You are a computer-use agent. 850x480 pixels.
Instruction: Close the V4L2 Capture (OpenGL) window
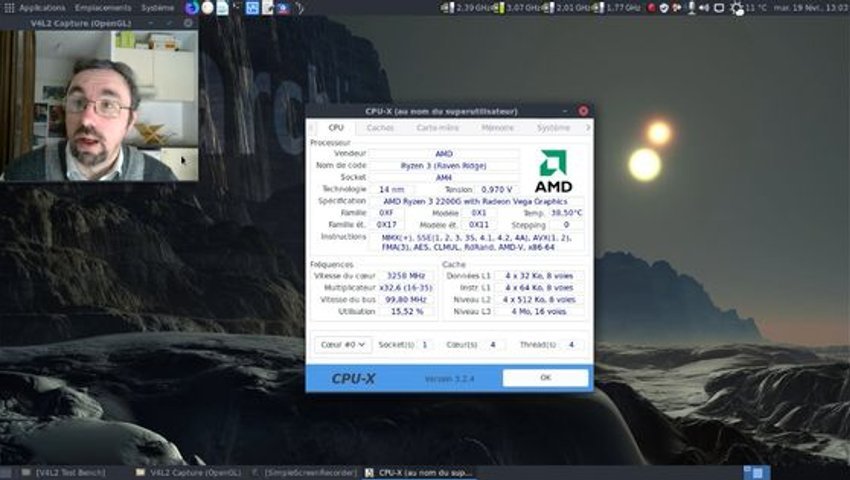pos(188,23)
